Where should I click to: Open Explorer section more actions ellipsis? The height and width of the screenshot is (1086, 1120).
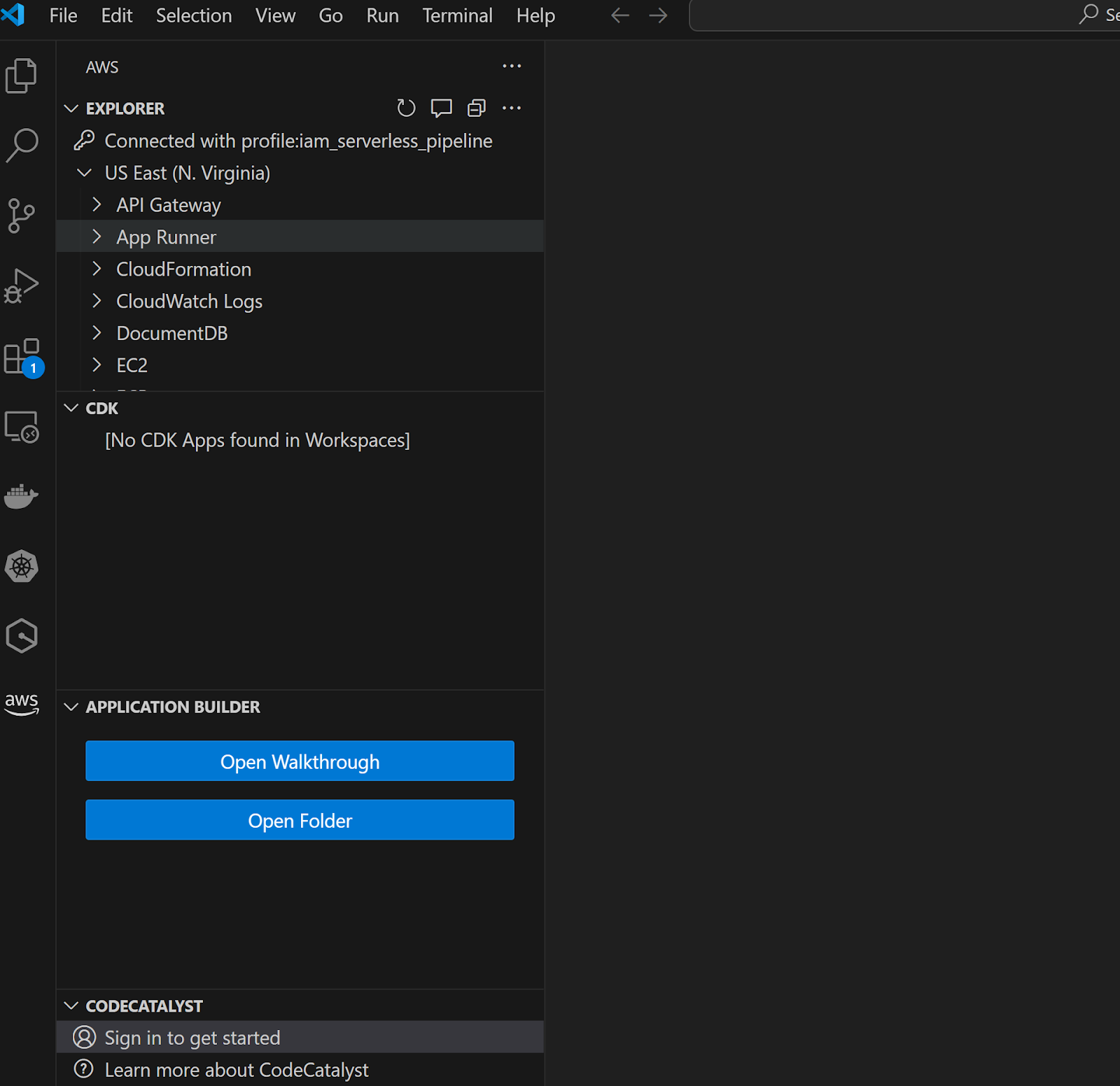tap(512, 108)
